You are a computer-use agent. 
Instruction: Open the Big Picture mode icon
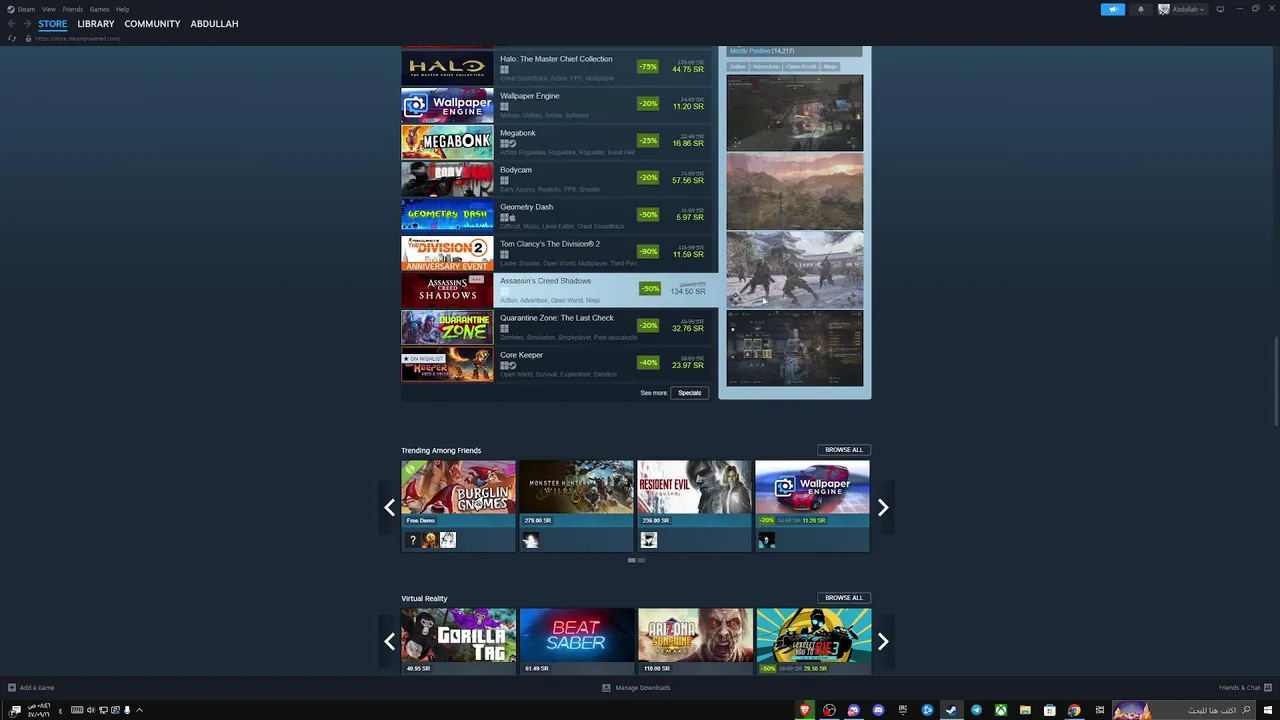1220,9
